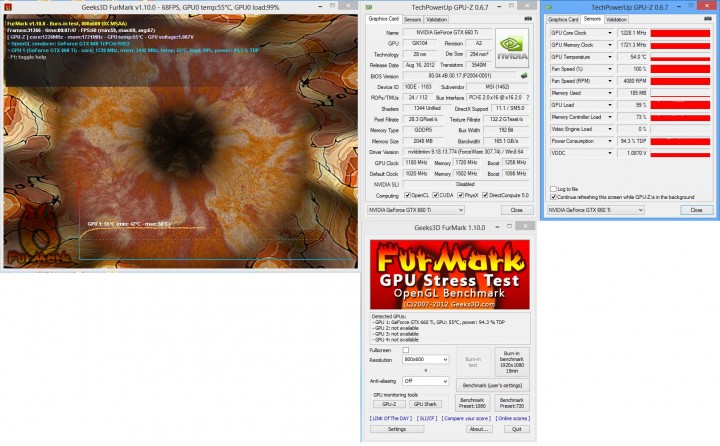The image size is (720, 446).
Task: Open the Memory Used sensor dropdown
Action: coord(610,93)
